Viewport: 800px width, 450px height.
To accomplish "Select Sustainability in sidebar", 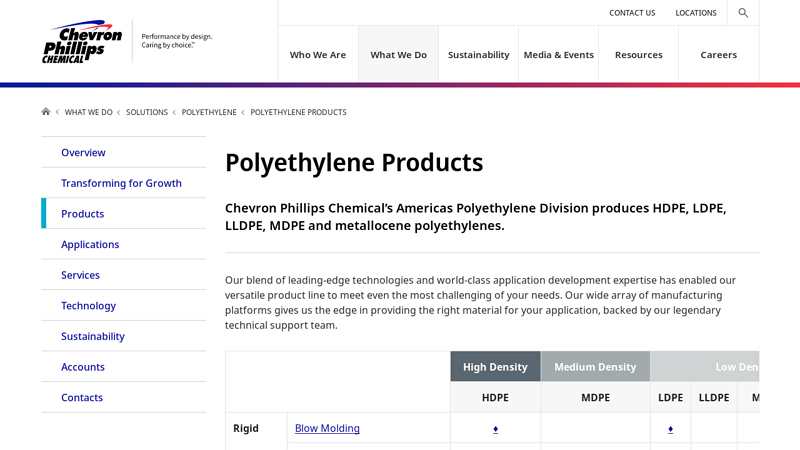I will click(x=123, y=336).
